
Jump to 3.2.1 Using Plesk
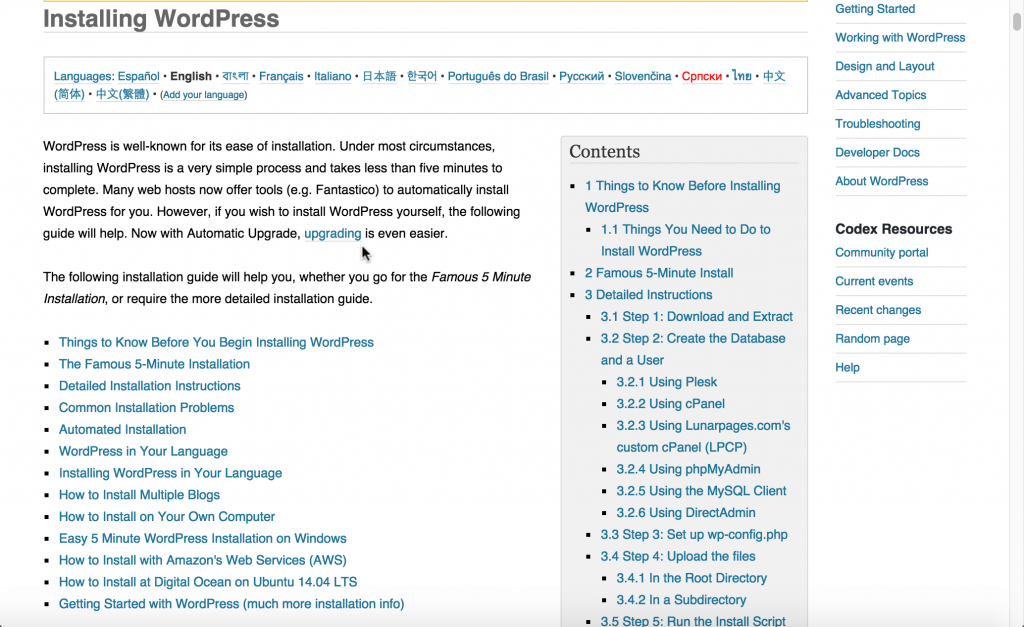667,382
